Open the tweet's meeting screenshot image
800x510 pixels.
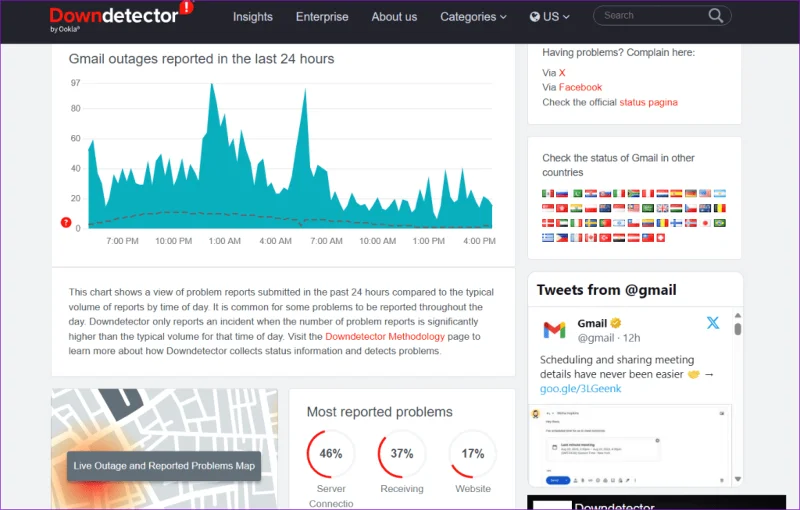click(630, 445)
